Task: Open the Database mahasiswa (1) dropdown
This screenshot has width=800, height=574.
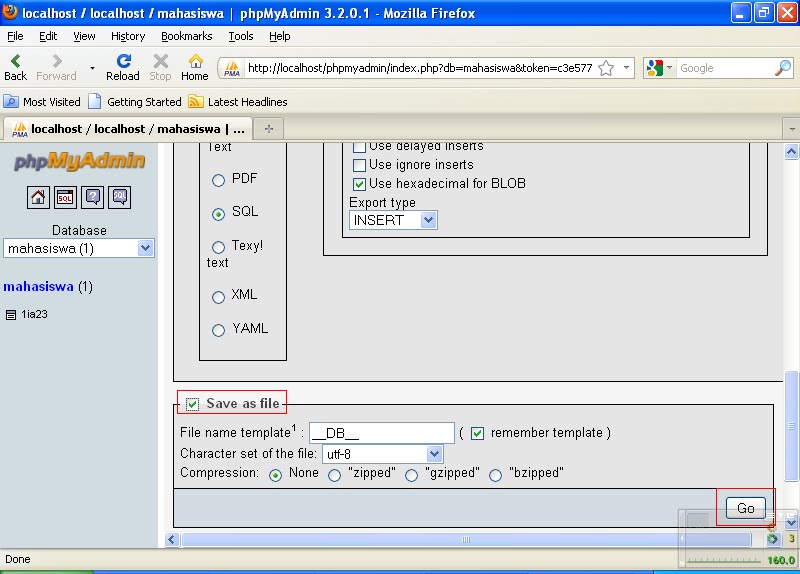Action: 79,248
